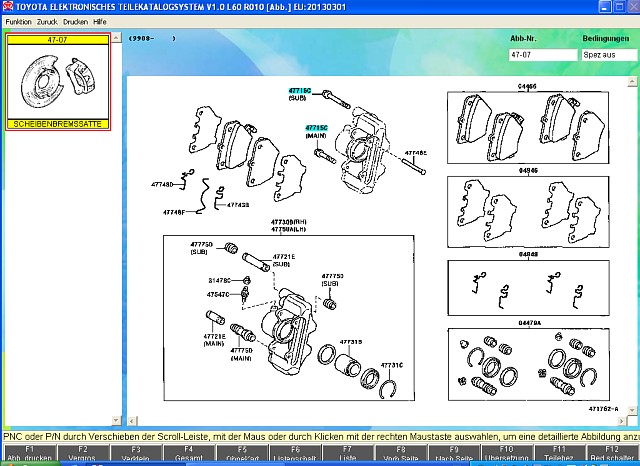Viewport: 640px width, 466px height.
Task: Click the Abb-Nr. input field
Action: click(x=543, y=55)
